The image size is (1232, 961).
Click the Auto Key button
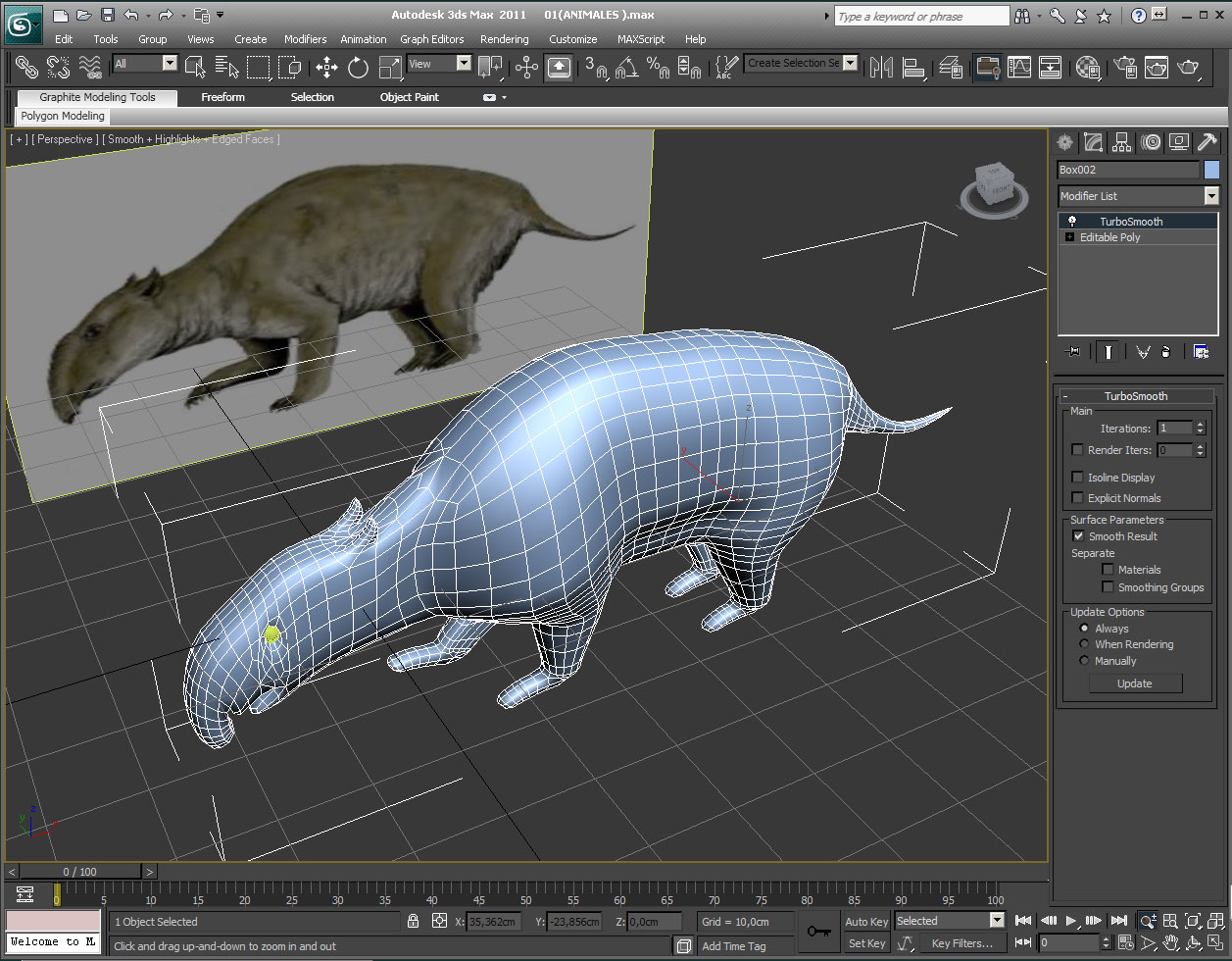(866, 921)
